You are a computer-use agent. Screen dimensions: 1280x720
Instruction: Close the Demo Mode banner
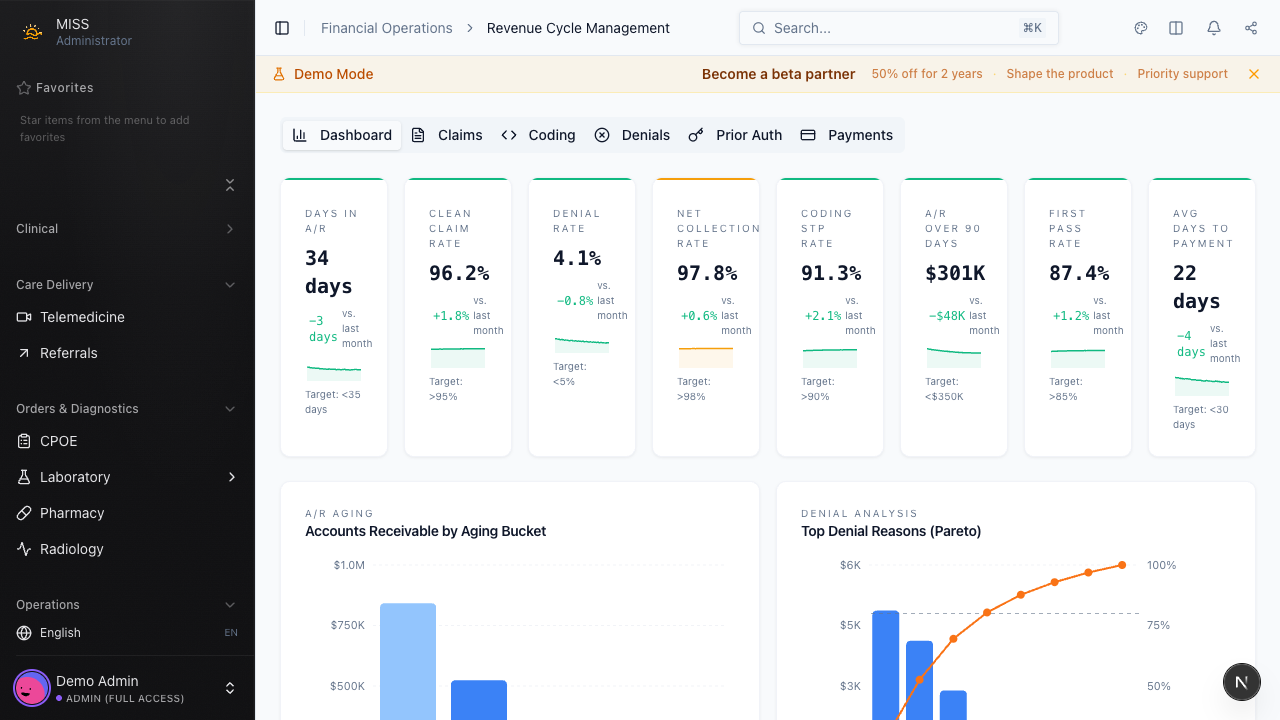pos(1254,74)
